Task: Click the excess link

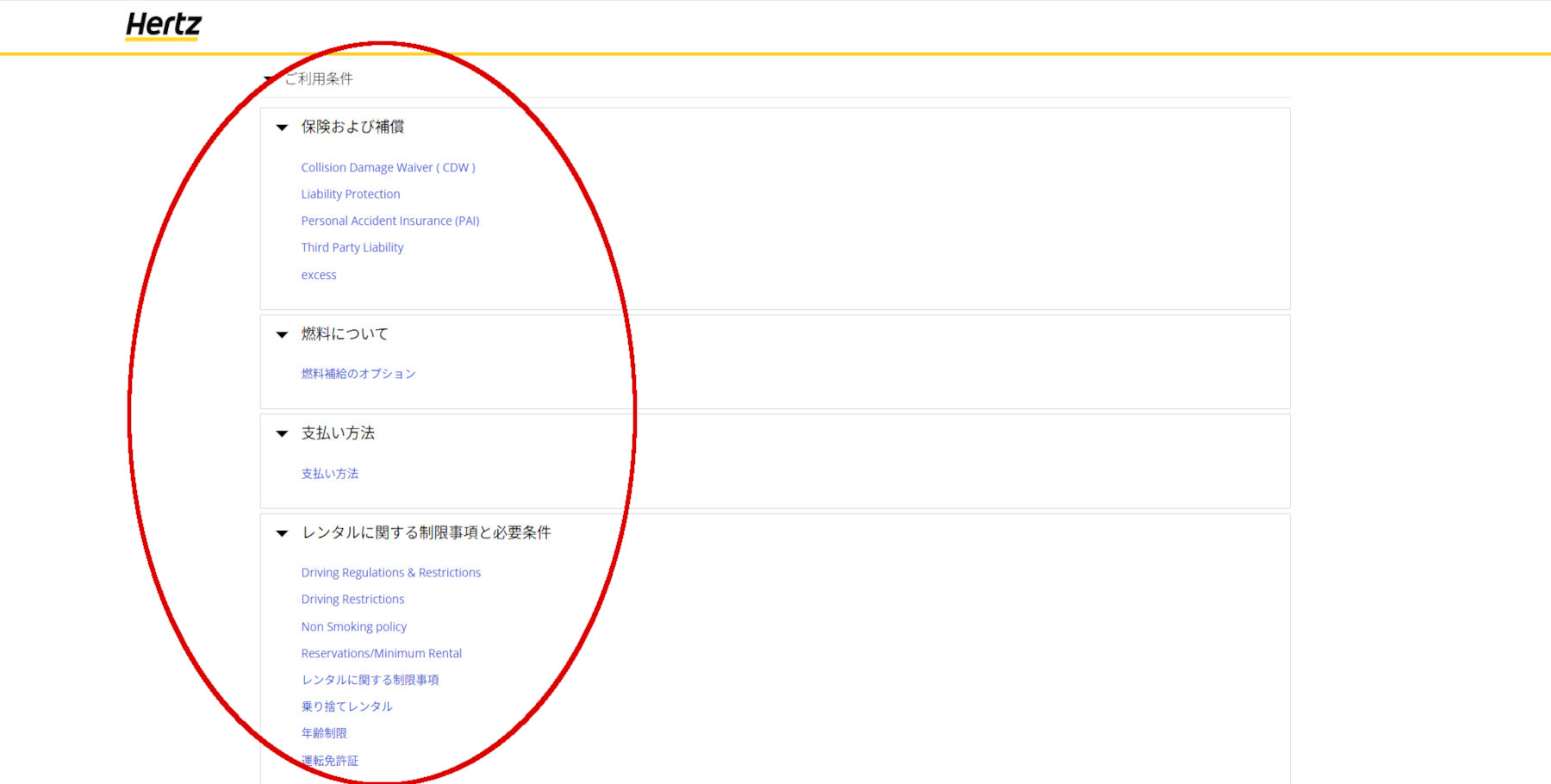Action: pyautogui.click(x=319, y=276)
